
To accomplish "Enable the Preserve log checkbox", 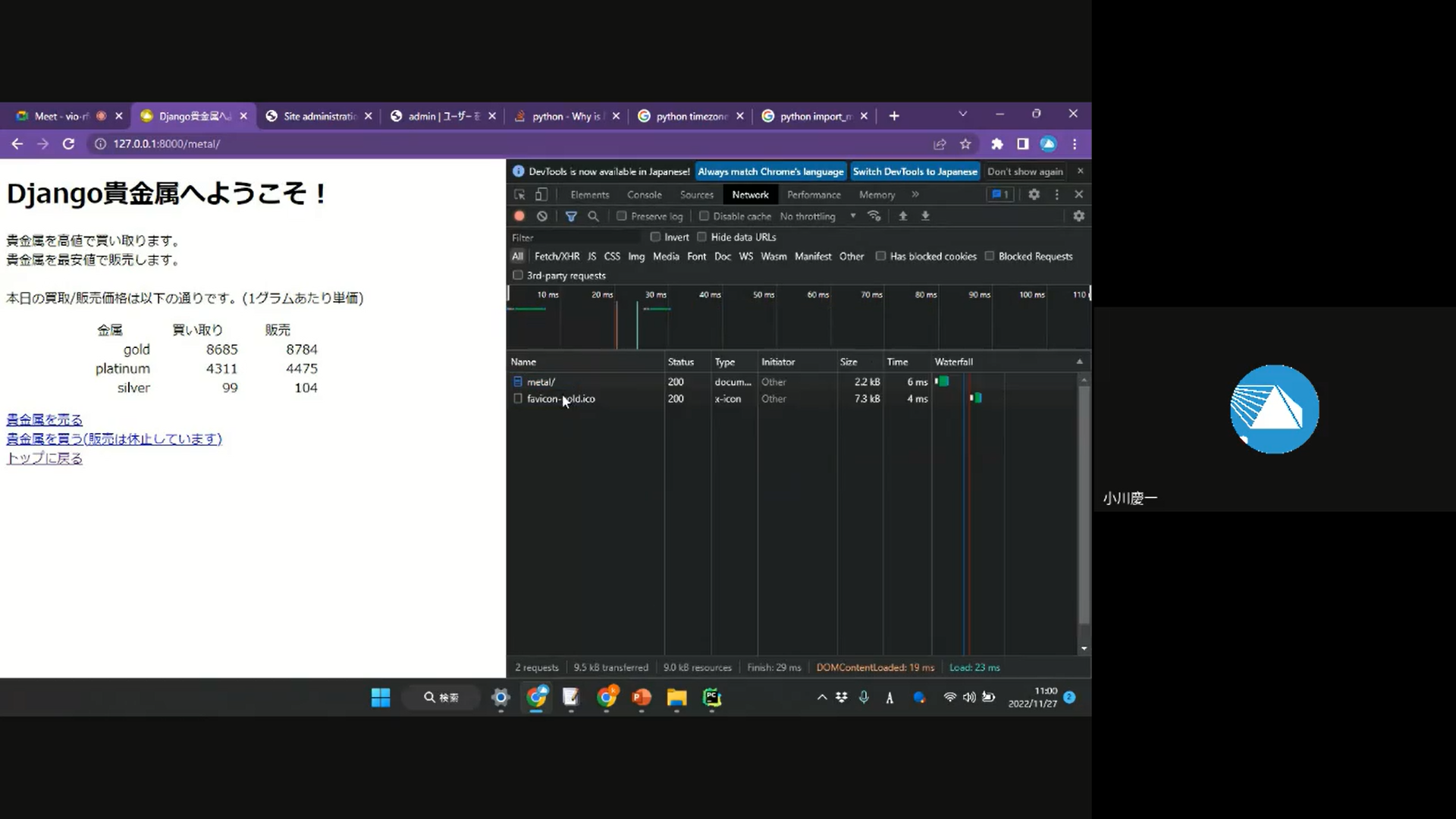I will click(622, 216).
